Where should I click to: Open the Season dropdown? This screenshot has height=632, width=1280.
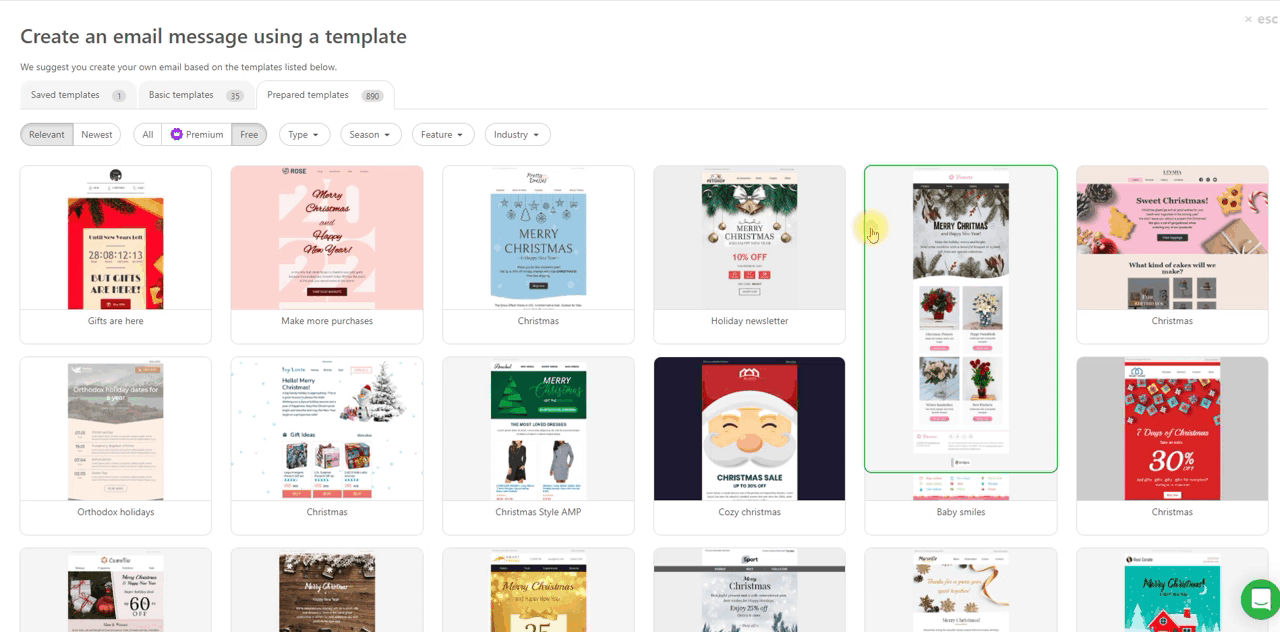pos(371,134)
